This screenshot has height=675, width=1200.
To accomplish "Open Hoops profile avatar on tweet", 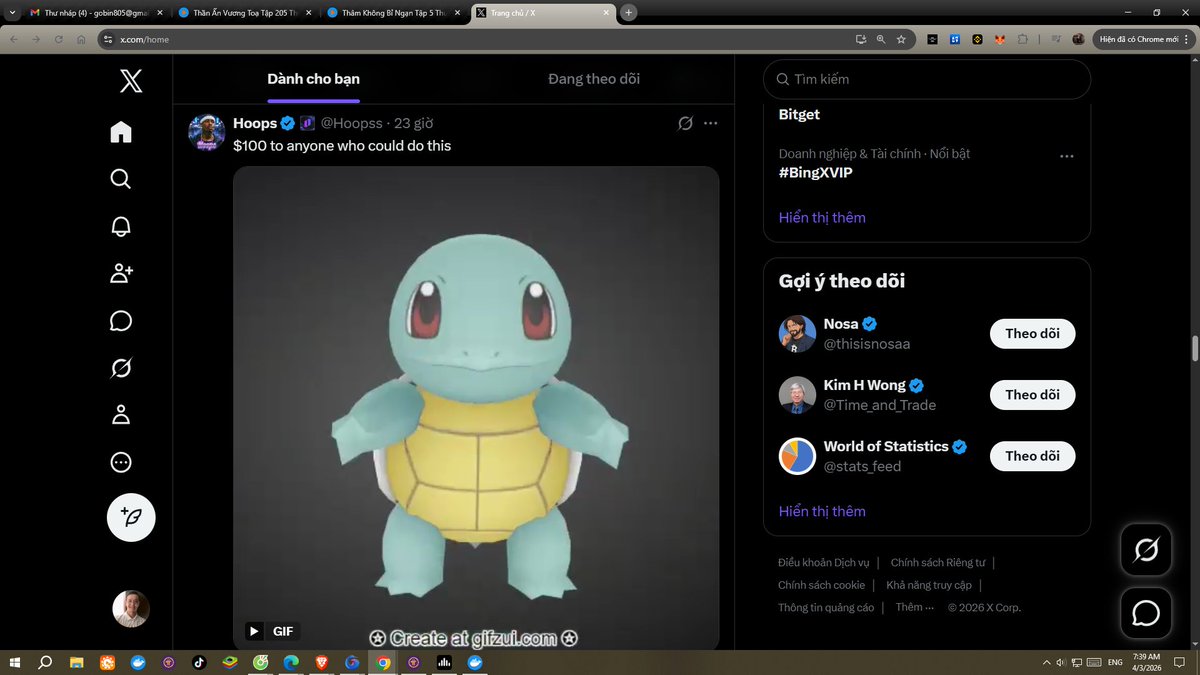I will 206,132.
